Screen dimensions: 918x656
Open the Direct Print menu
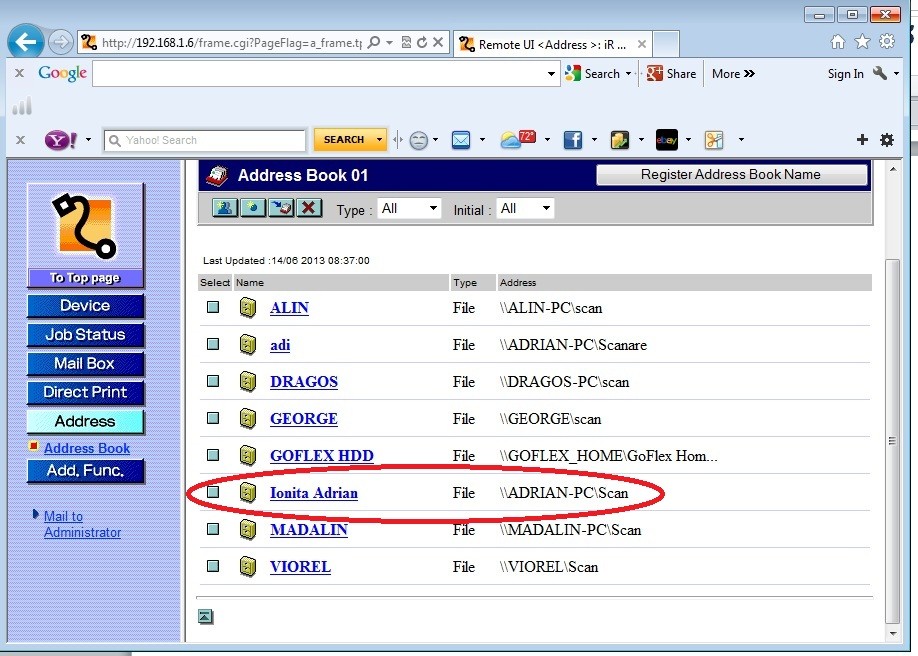[x=85, y=392]
